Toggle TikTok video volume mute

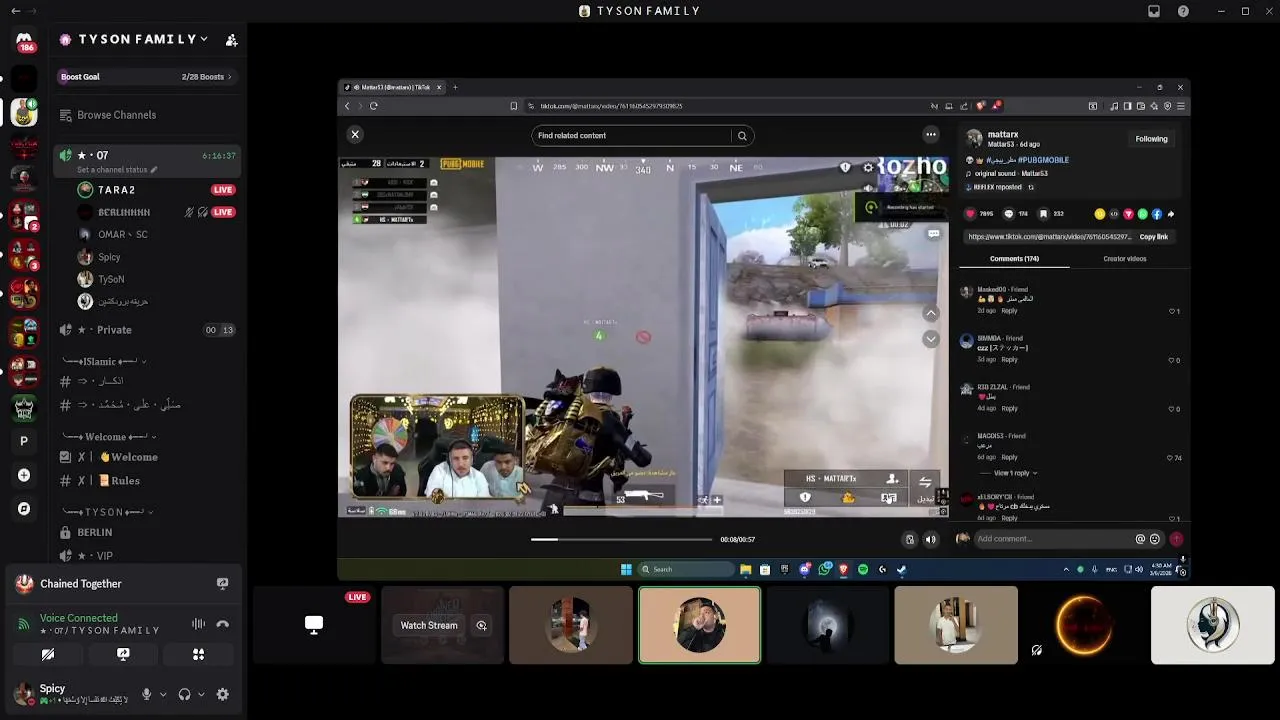coord(930,539)
